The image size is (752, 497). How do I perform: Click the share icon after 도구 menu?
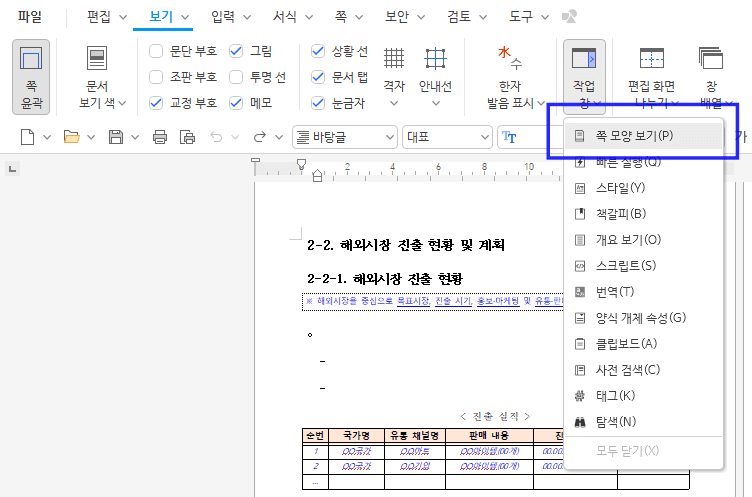click(569, 17)
